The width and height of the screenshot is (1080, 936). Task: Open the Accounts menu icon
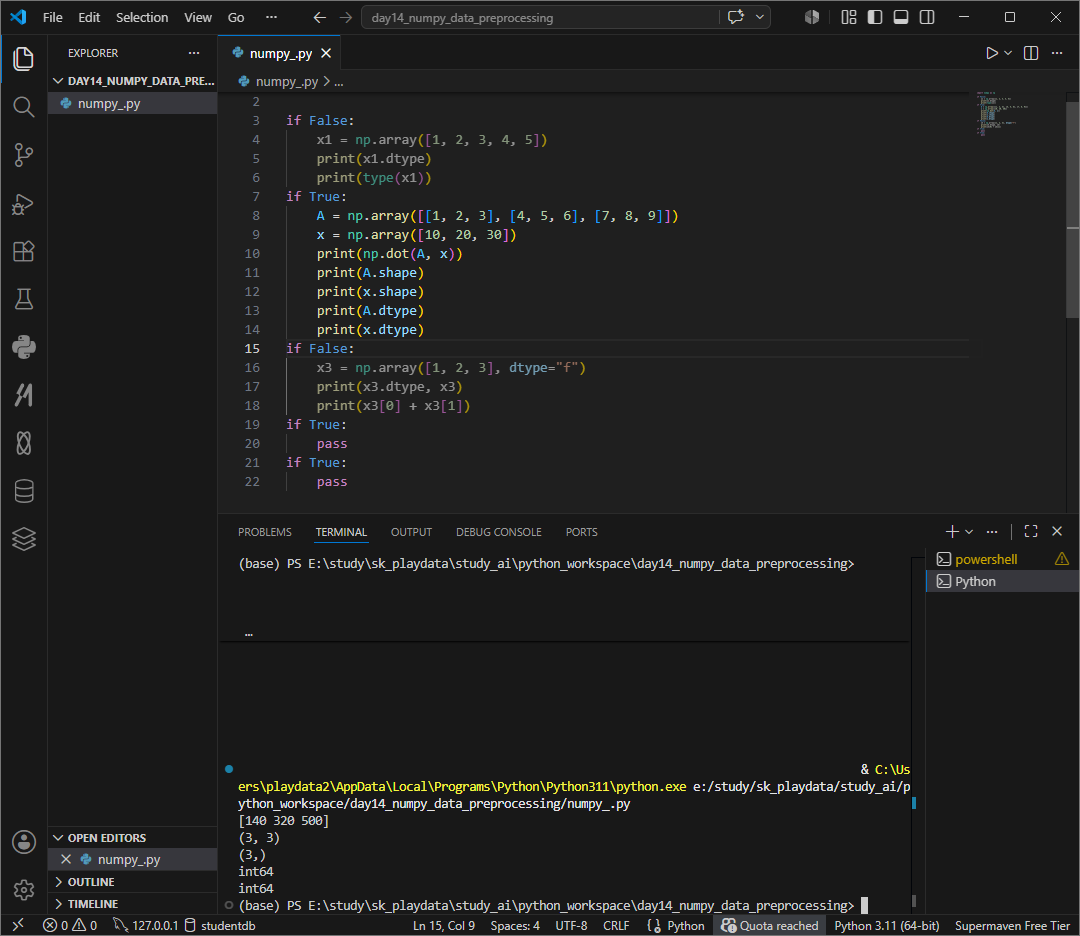[x=23, y=842]
